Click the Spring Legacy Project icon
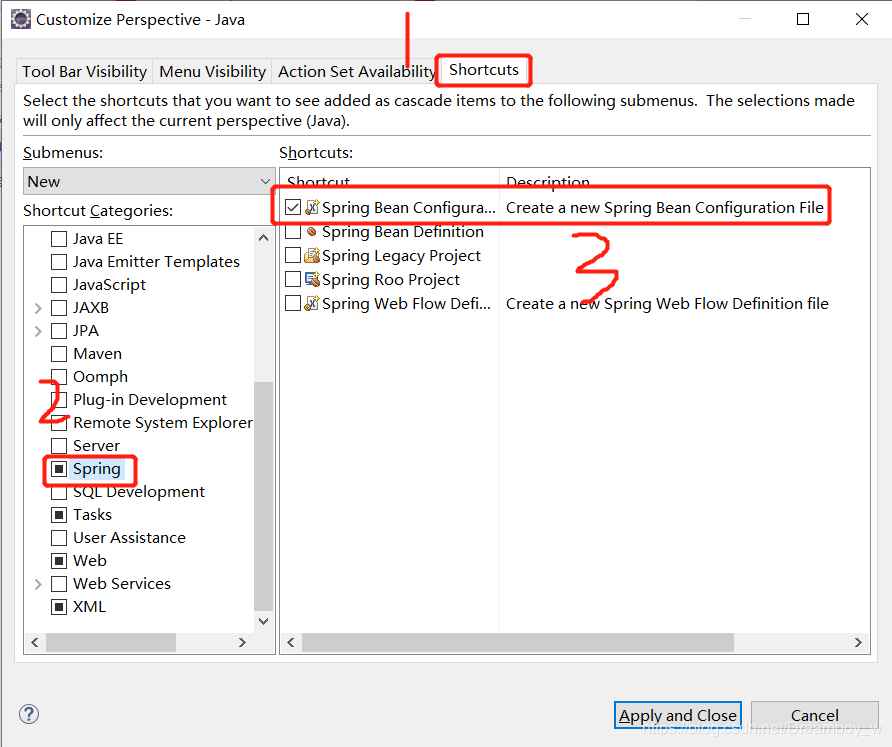The height and width of the screenshot is (747, 892). click(312, 255)
